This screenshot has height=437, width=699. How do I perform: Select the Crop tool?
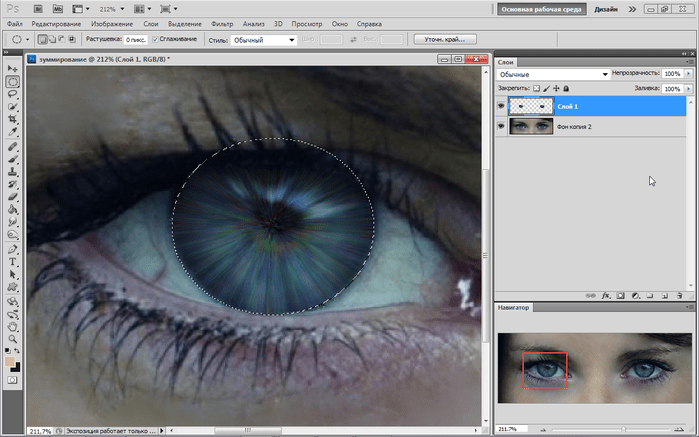pos(13,119)
